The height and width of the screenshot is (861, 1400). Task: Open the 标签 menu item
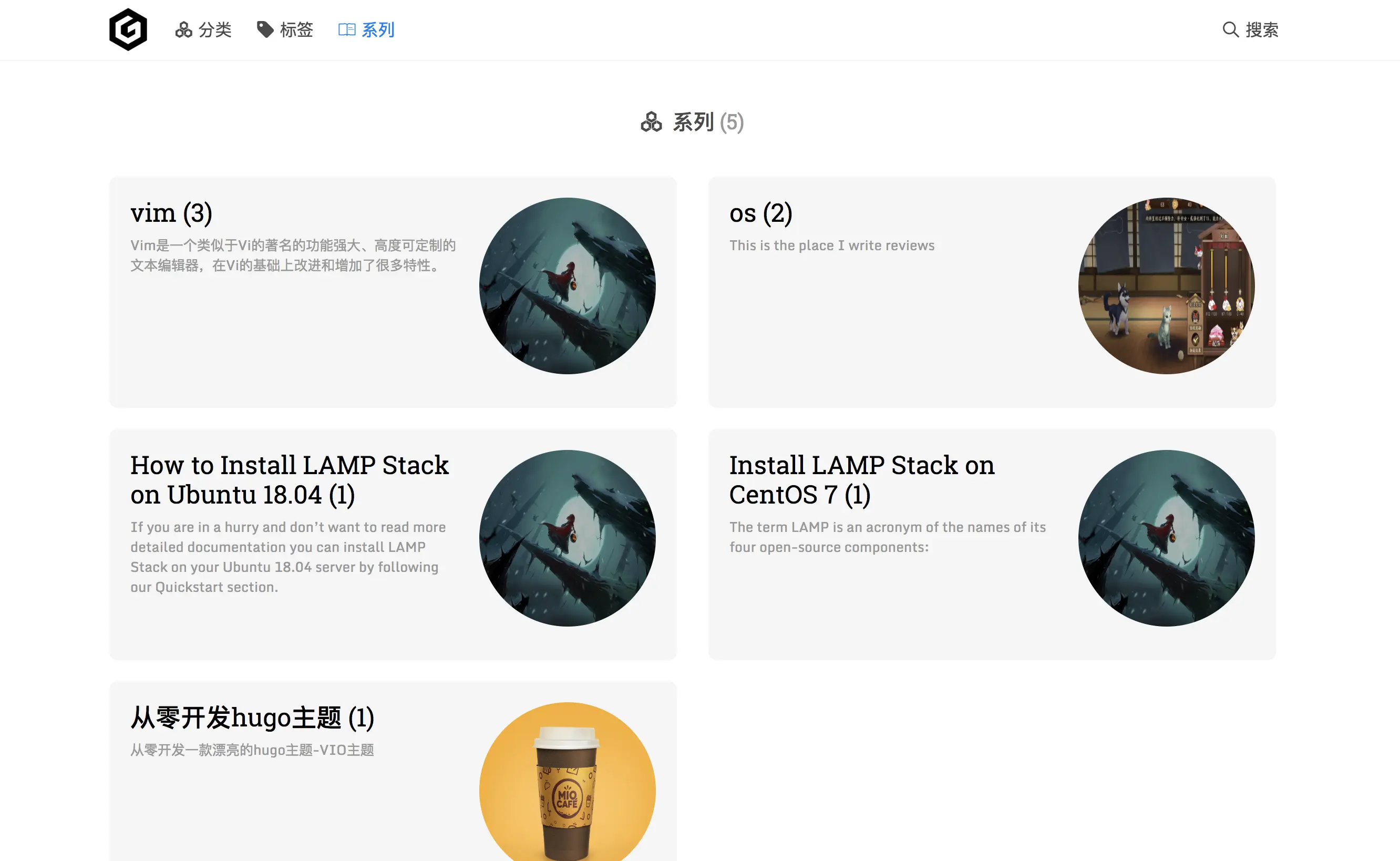click(296, 29)
